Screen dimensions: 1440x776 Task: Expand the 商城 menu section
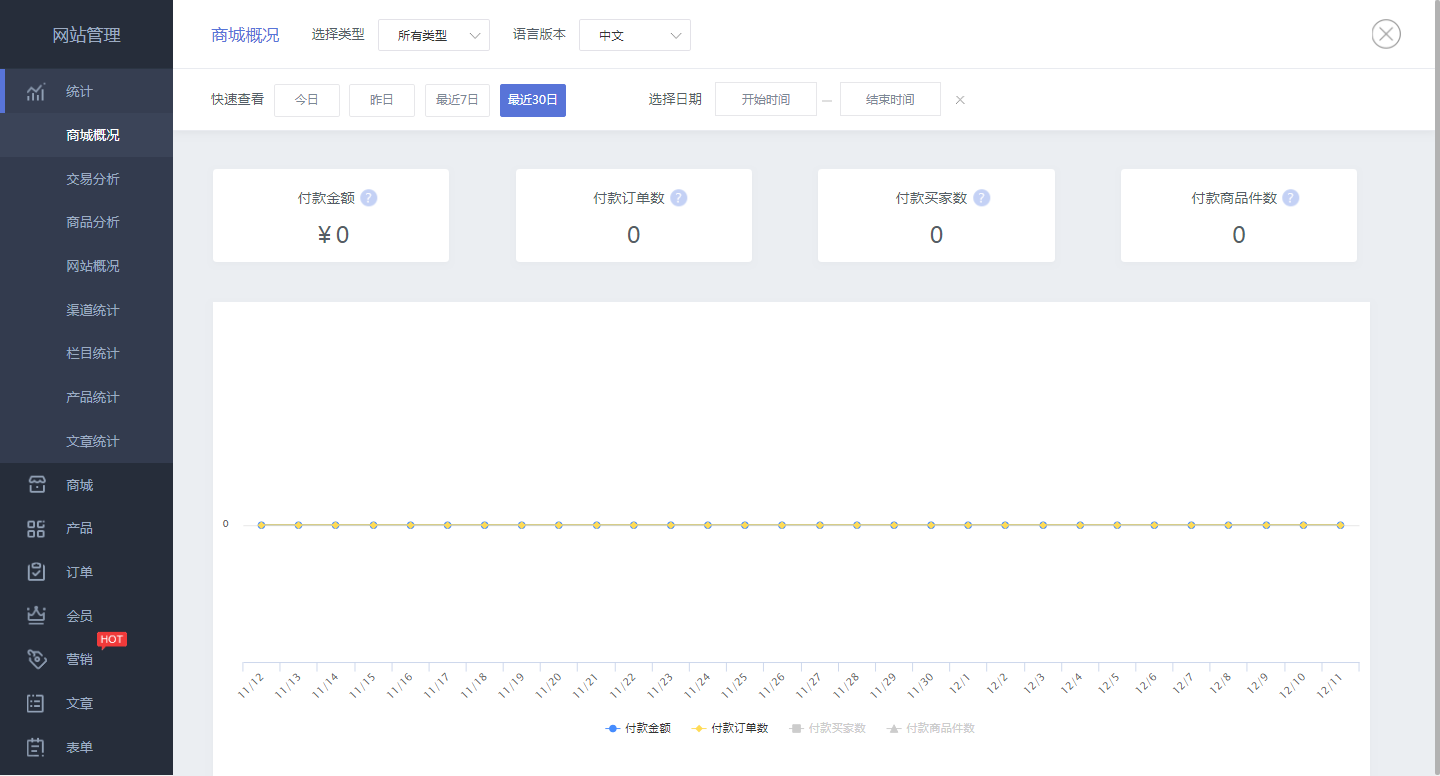(x=86, y=485)
